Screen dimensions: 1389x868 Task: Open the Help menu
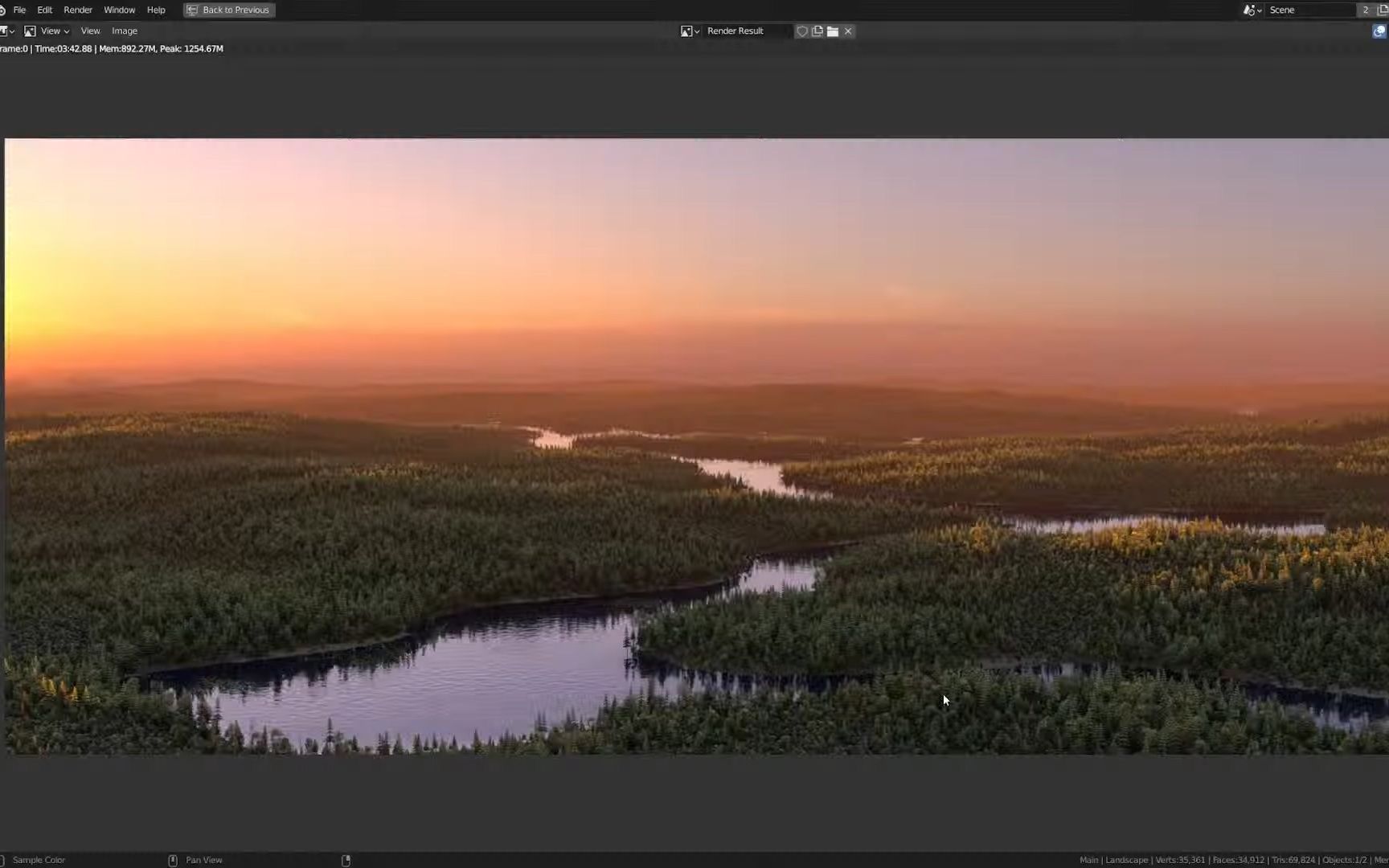click(155, 10)
